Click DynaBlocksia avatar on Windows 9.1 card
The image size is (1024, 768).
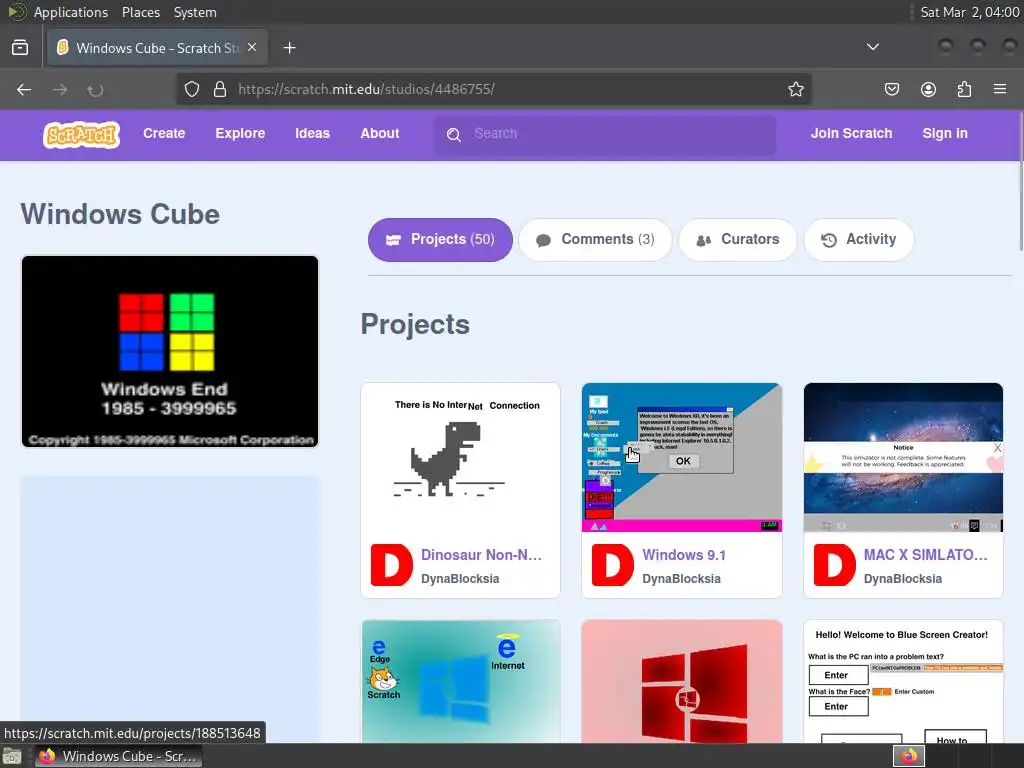click(x=613, y=565)
